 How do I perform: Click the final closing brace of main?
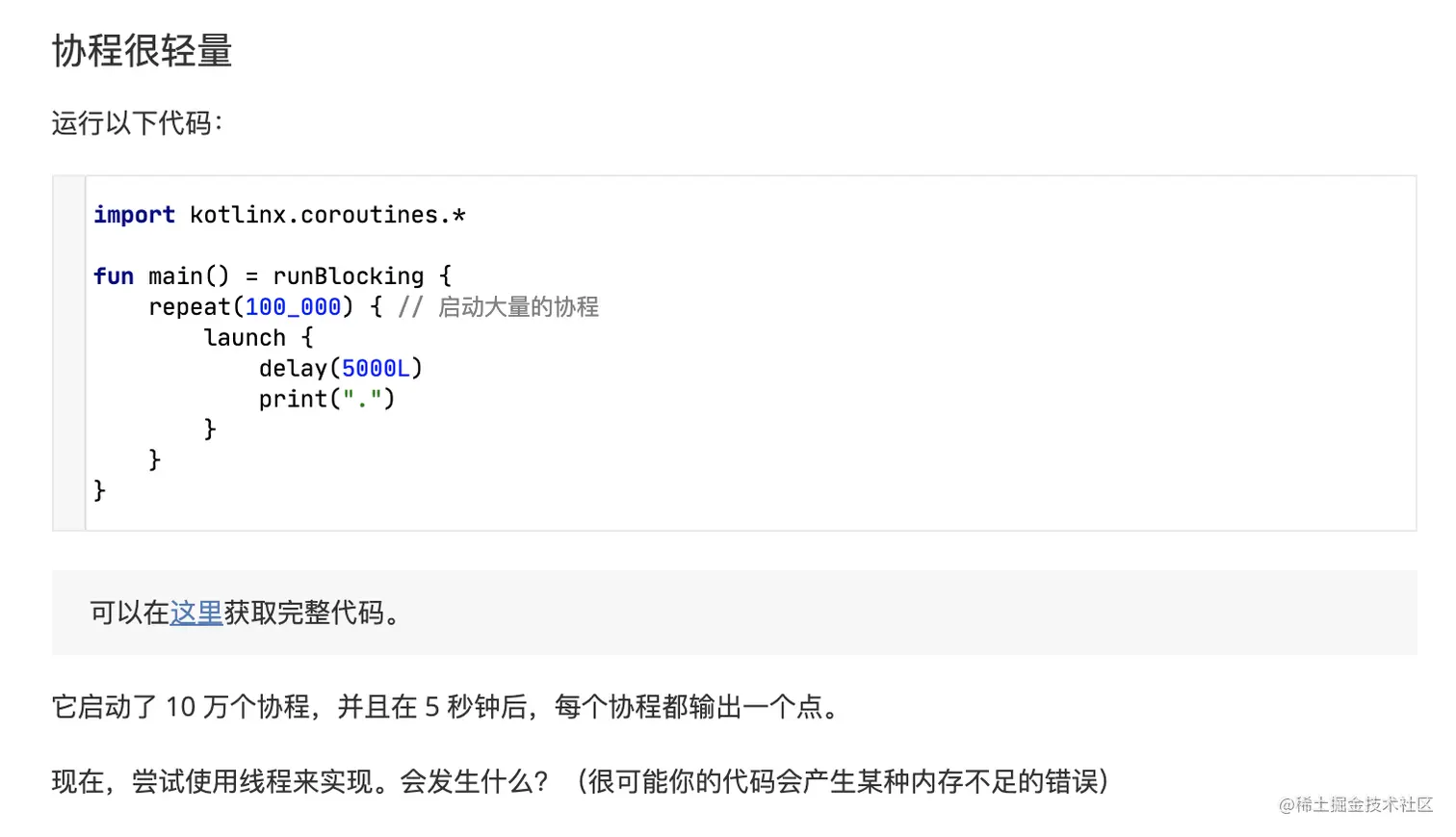(99, 490)
